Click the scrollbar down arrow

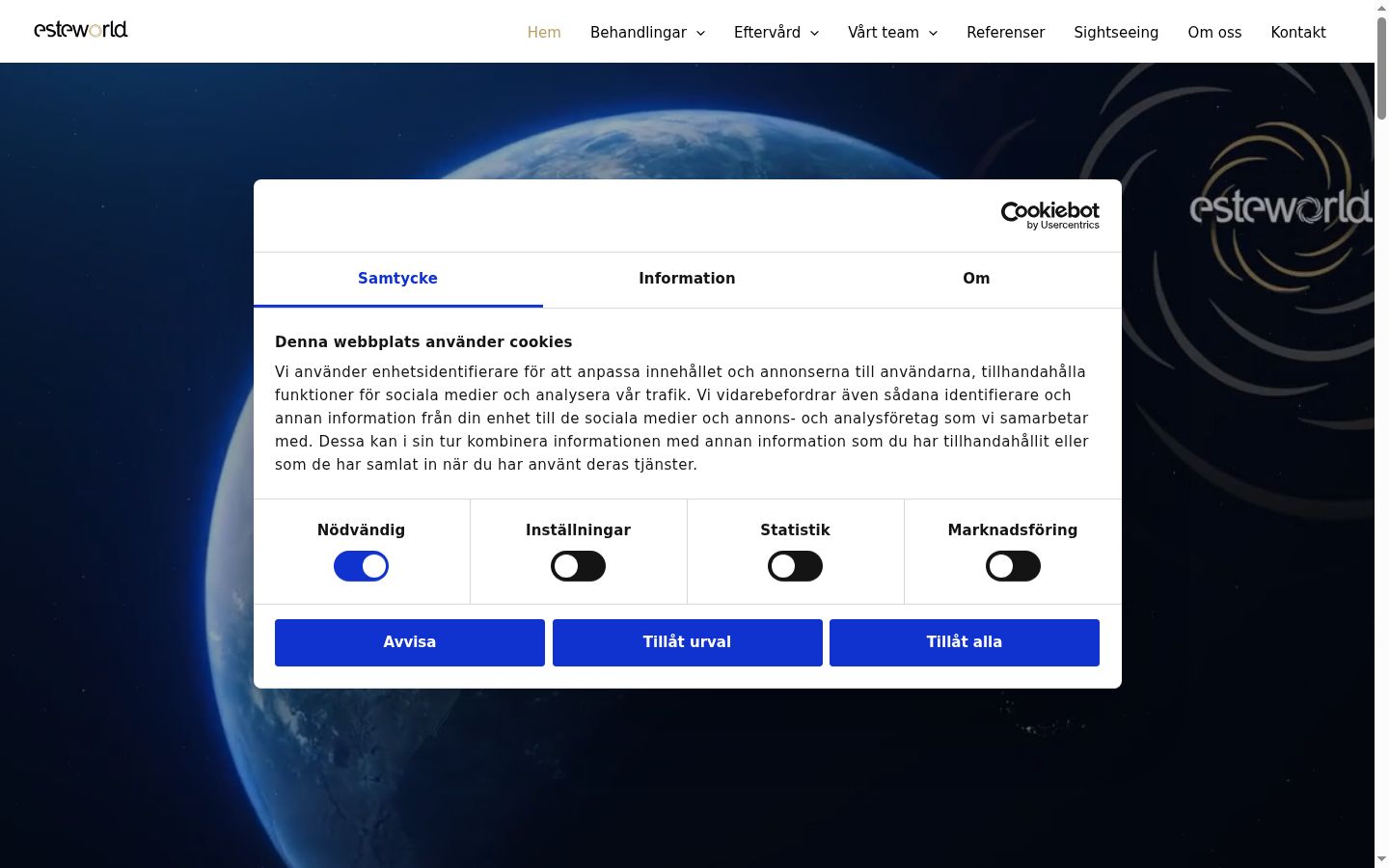point(1381,859)
